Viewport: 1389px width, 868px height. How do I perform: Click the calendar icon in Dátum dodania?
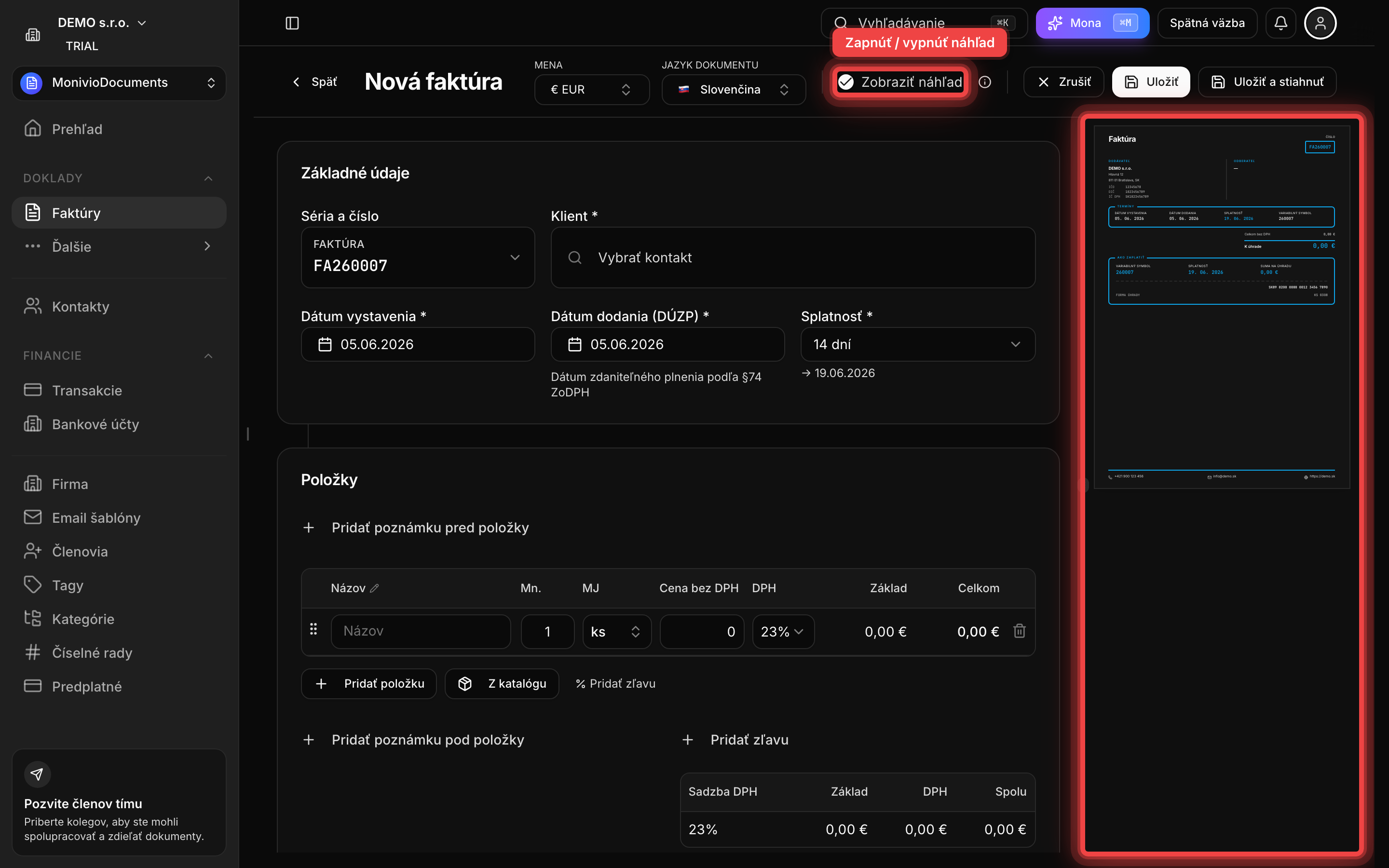pos(574,344)
